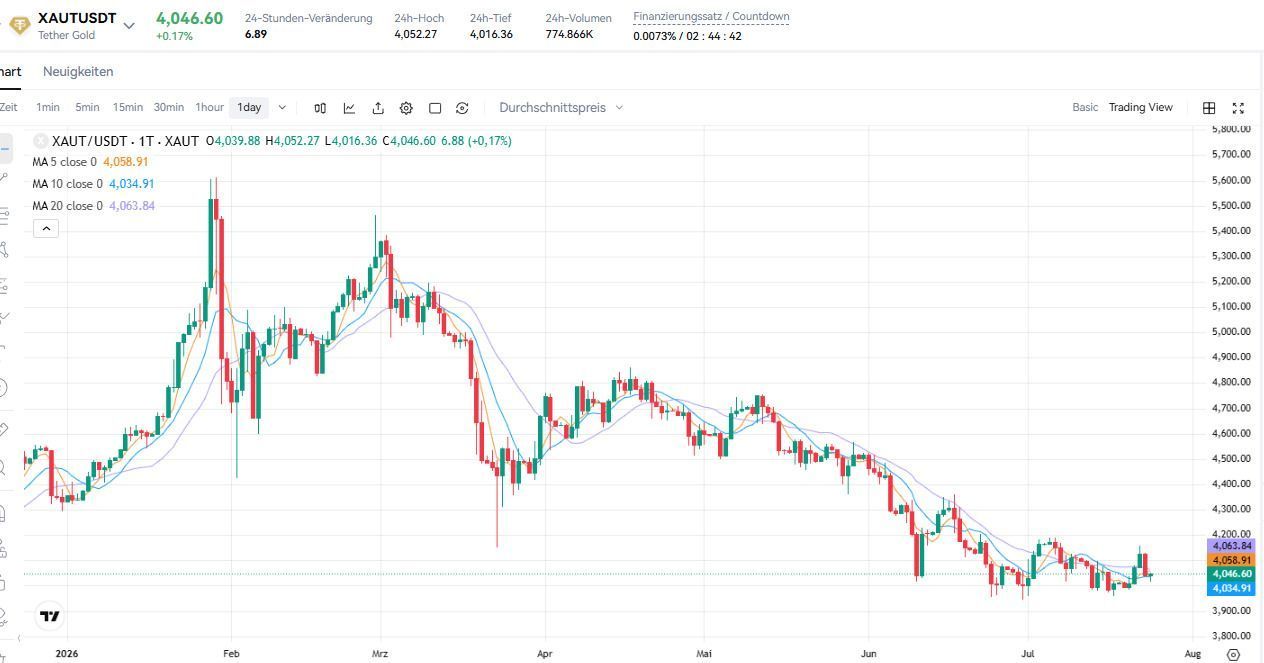This screenshot has width=1264, height=663.
Task: Open the grid layout icon
Action: [1209, 108]
